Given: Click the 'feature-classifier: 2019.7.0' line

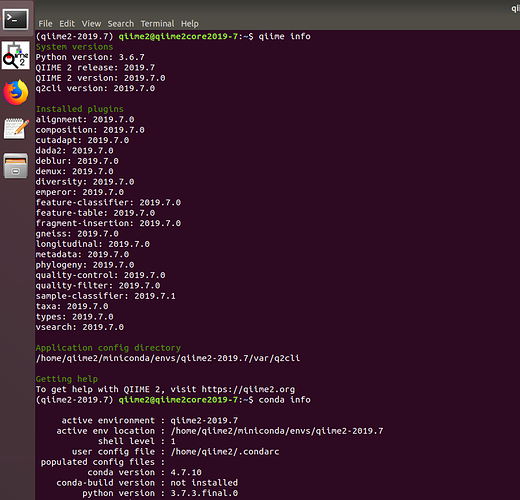Looking at the screenshot, I should (108, 202).
